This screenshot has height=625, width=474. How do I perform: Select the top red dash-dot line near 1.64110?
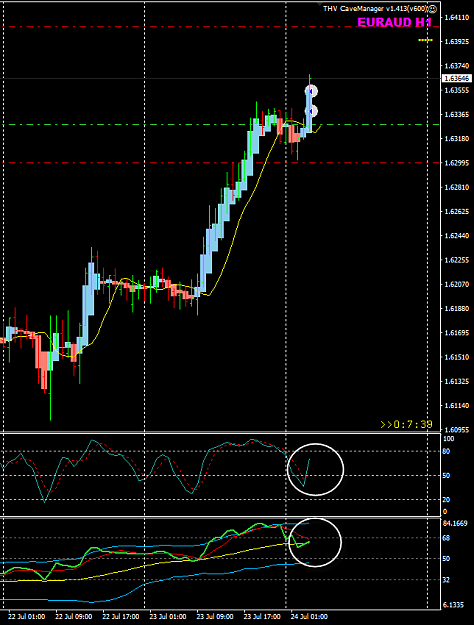[221, 27]
